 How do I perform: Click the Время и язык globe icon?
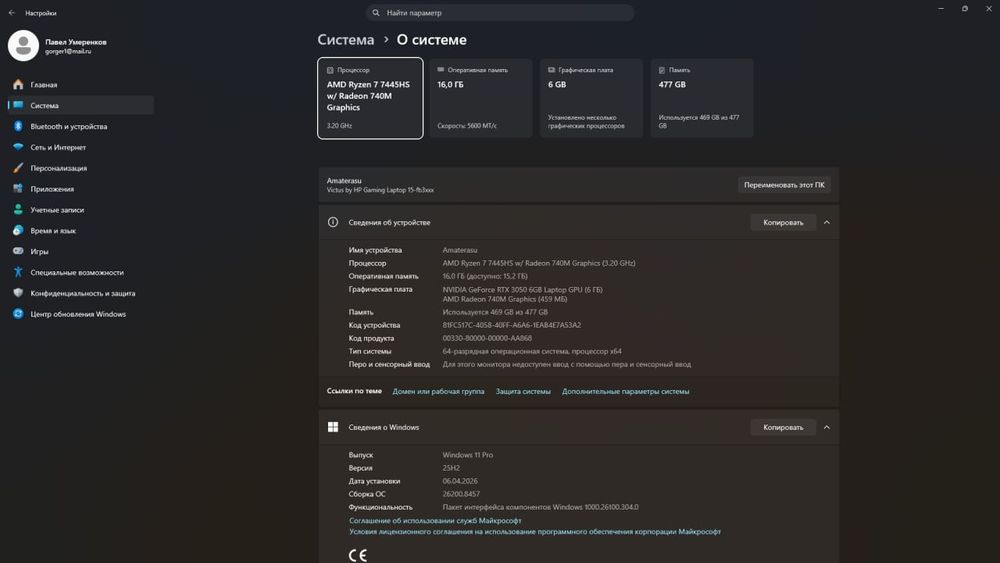[x=18, y=231]
